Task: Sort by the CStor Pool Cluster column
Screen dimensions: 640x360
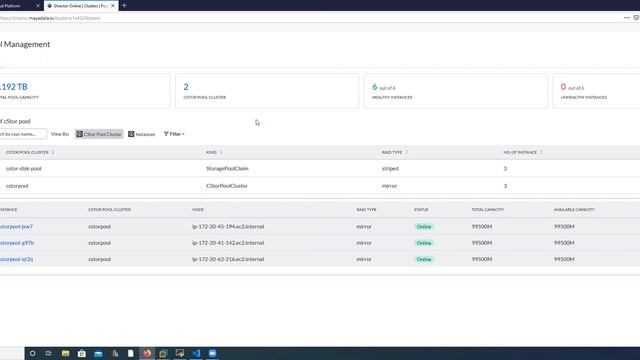Action: (x=30, y=152)
